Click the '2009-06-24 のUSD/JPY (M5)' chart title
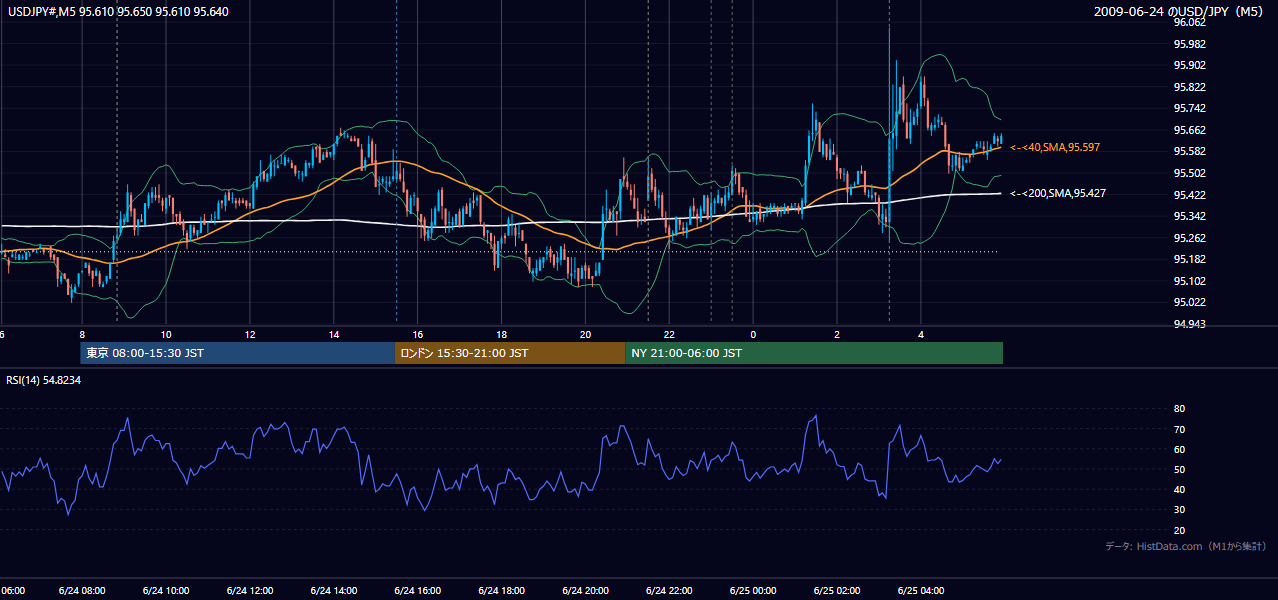The width and height of the screenshot is (1278, 600). pyautogui.click(x=1179, y=12)
